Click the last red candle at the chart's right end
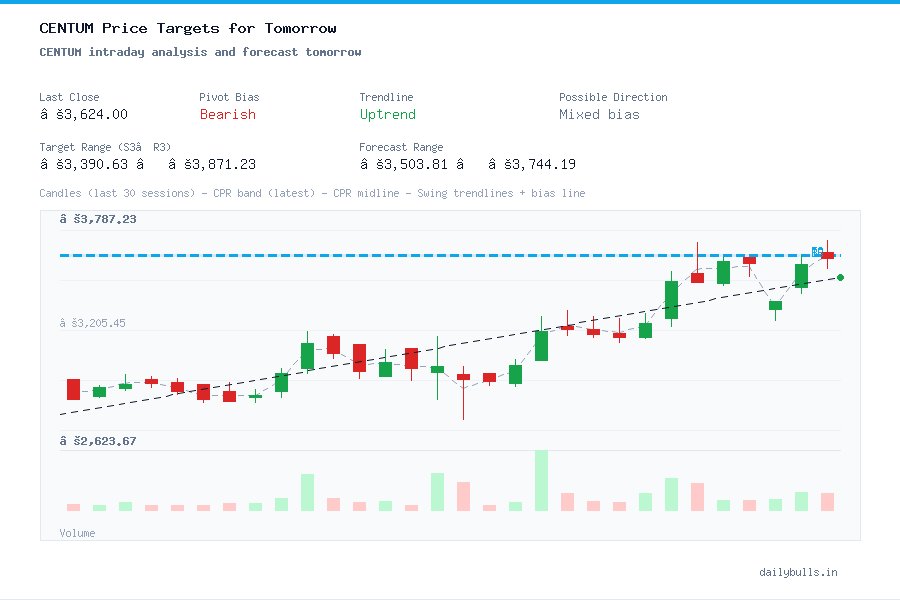 pyautogui.click(x=827, y=256)
